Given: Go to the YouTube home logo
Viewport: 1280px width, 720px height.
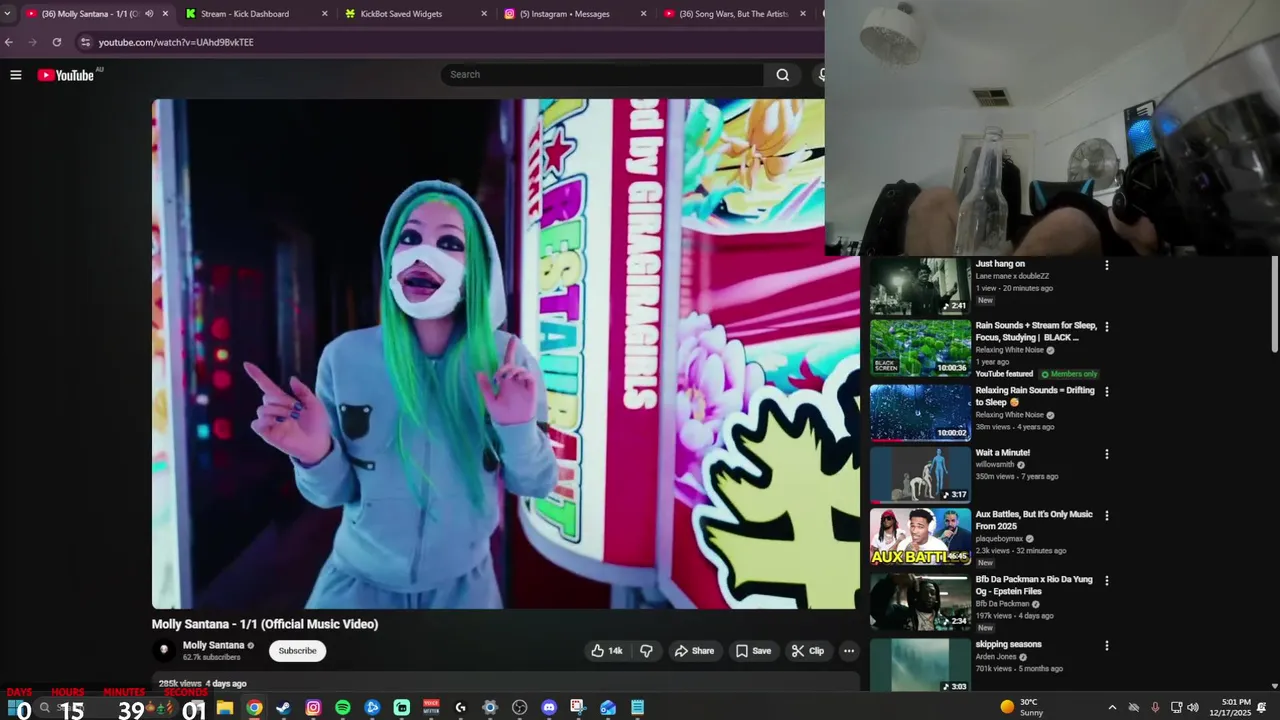Looking at the screenshot, I should coord(66,75).
